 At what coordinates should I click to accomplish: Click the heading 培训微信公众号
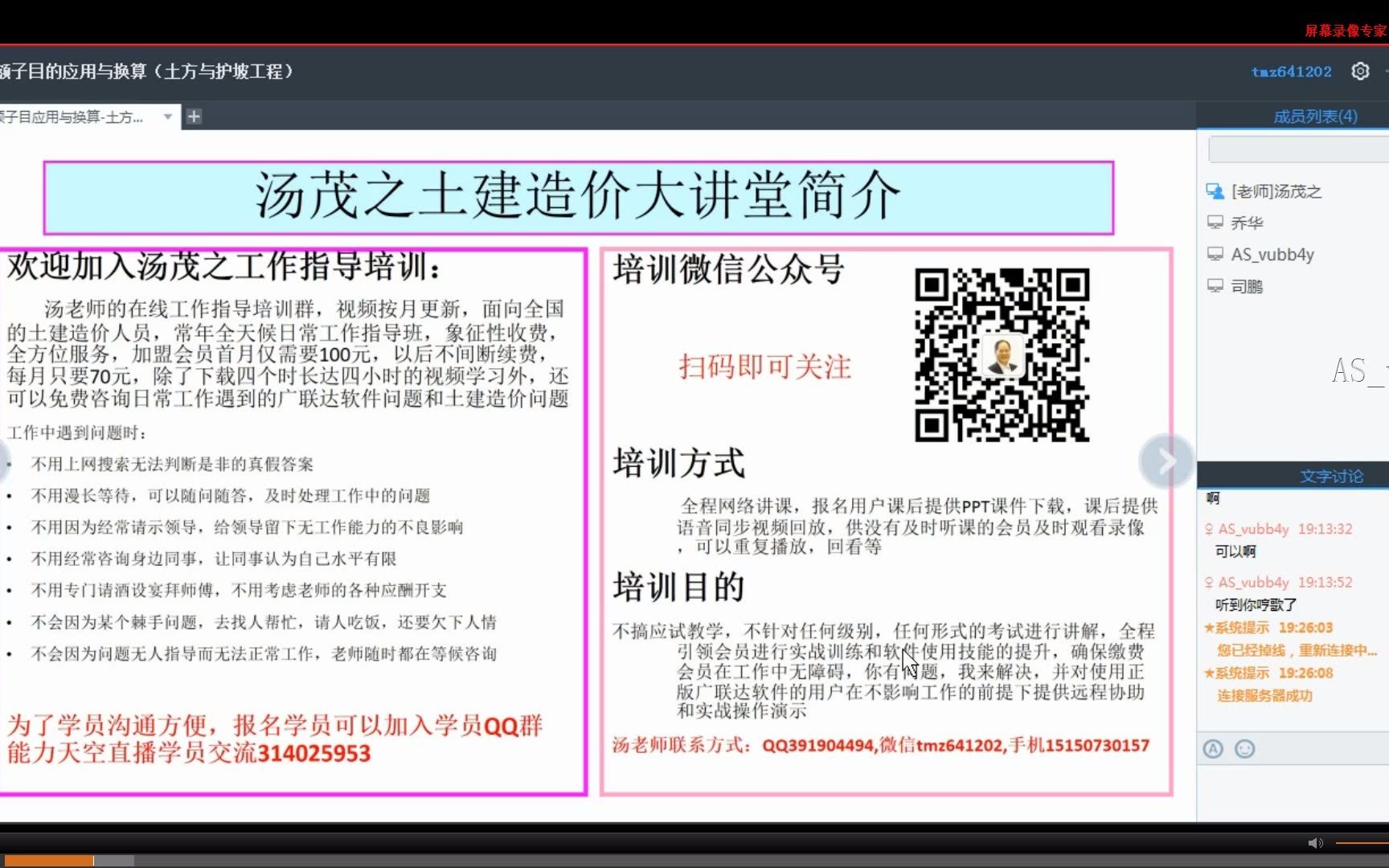point(729,269)
